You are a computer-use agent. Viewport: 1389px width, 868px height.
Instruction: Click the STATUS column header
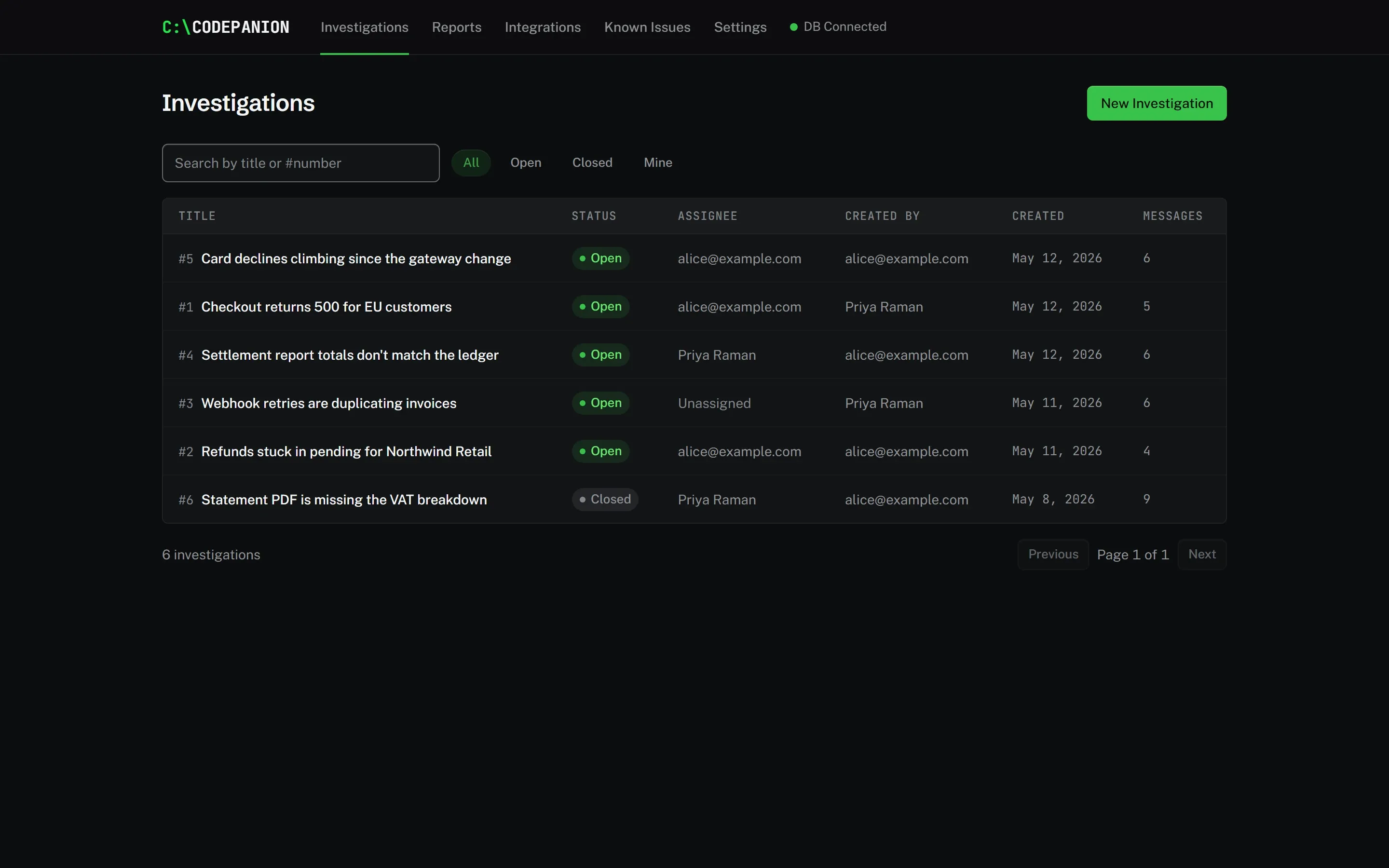click(x=594, y=216)
